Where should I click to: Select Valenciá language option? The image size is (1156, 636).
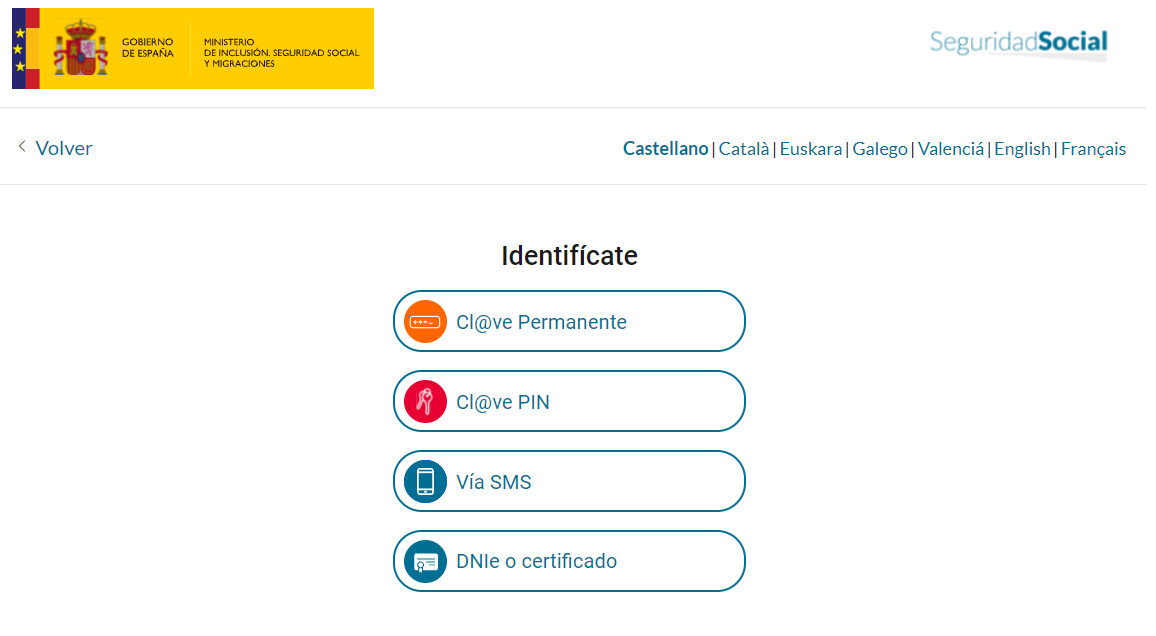[x=951, y=149]
